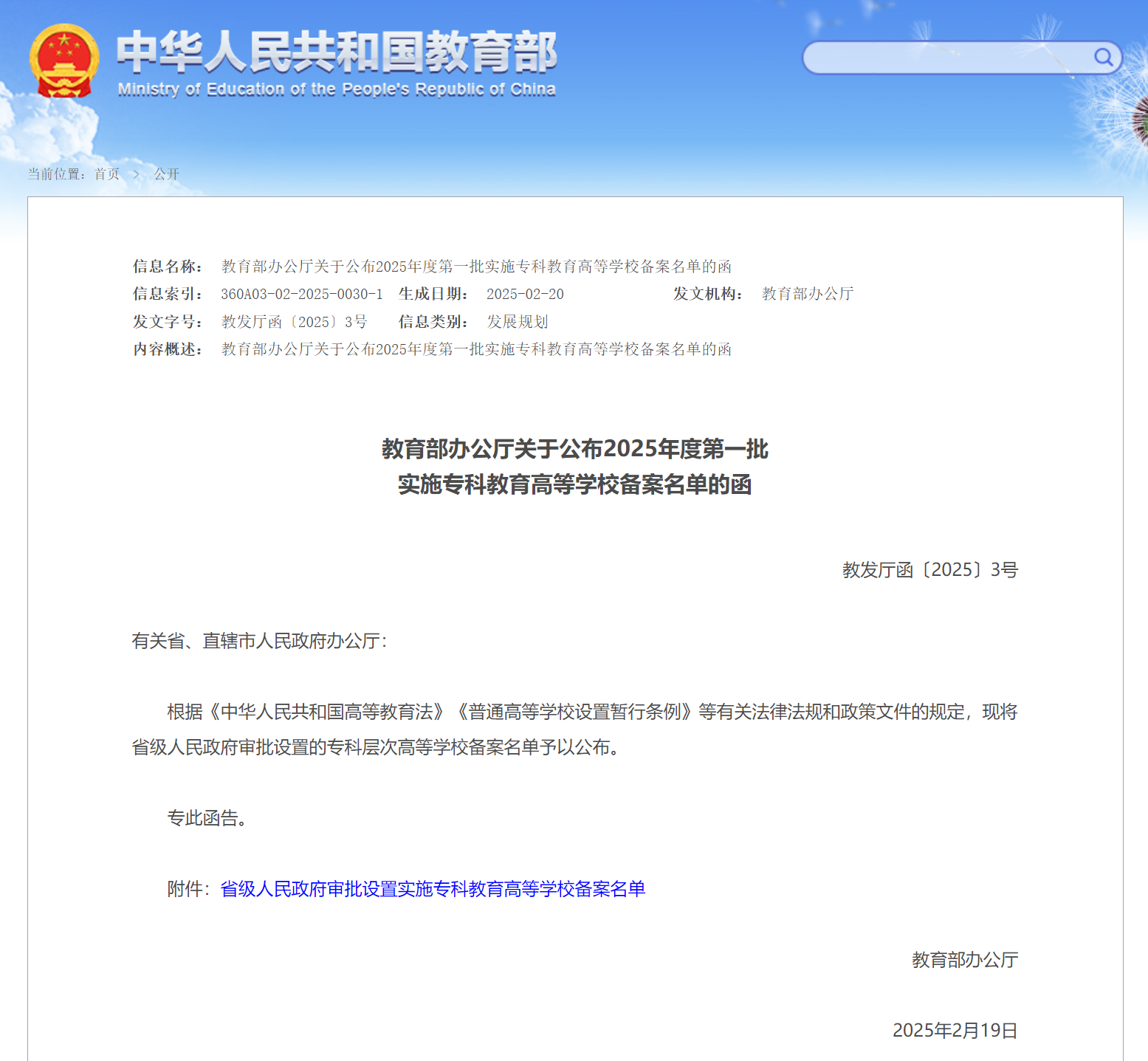The image size is (1148, 1061).
Task: Click the issuing agency value 教育部办公厅
Action: tap(808, 294)
